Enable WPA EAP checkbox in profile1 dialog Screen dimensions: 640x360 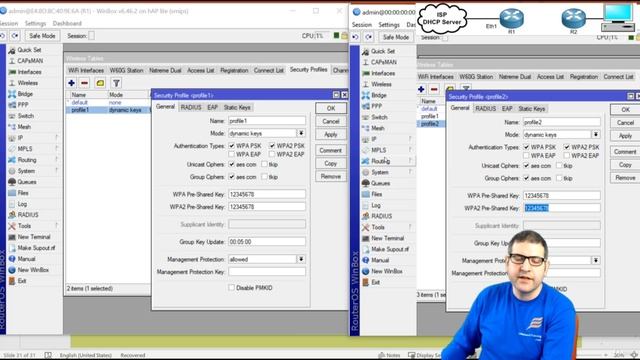(232, 154)
